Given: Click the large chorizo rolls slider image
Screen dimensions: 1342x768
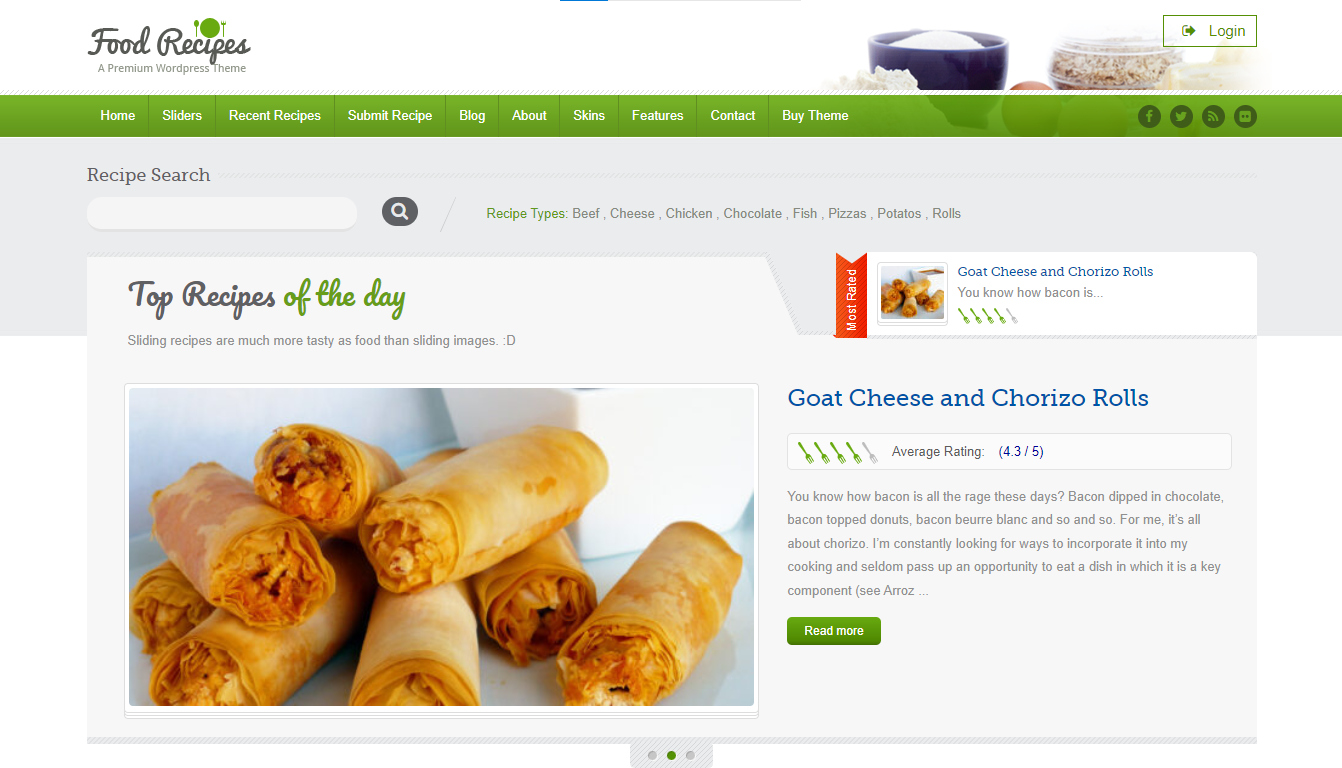Looking at the screenshot, I should click(441, 547).
